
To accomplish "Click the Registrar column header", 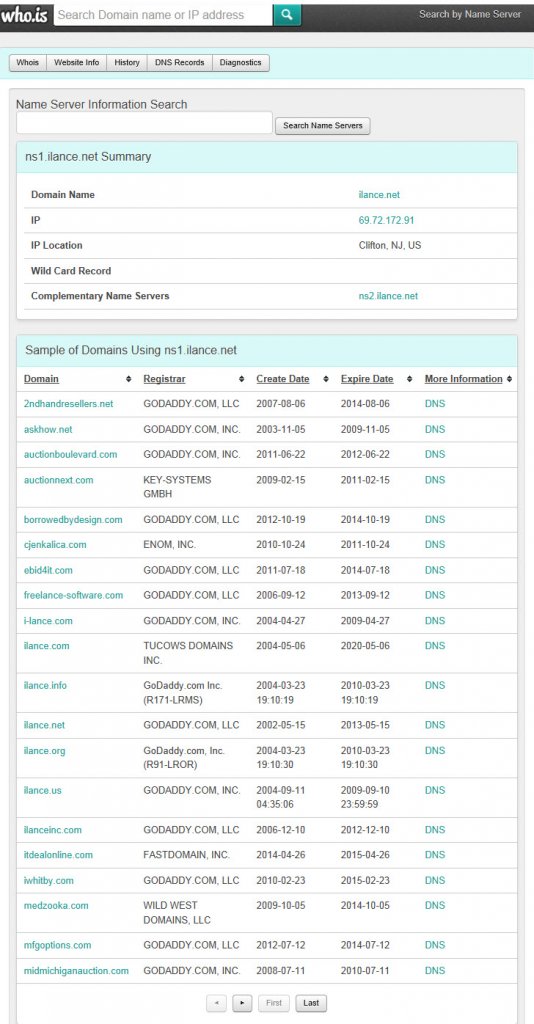I will [x=165, y=379].
